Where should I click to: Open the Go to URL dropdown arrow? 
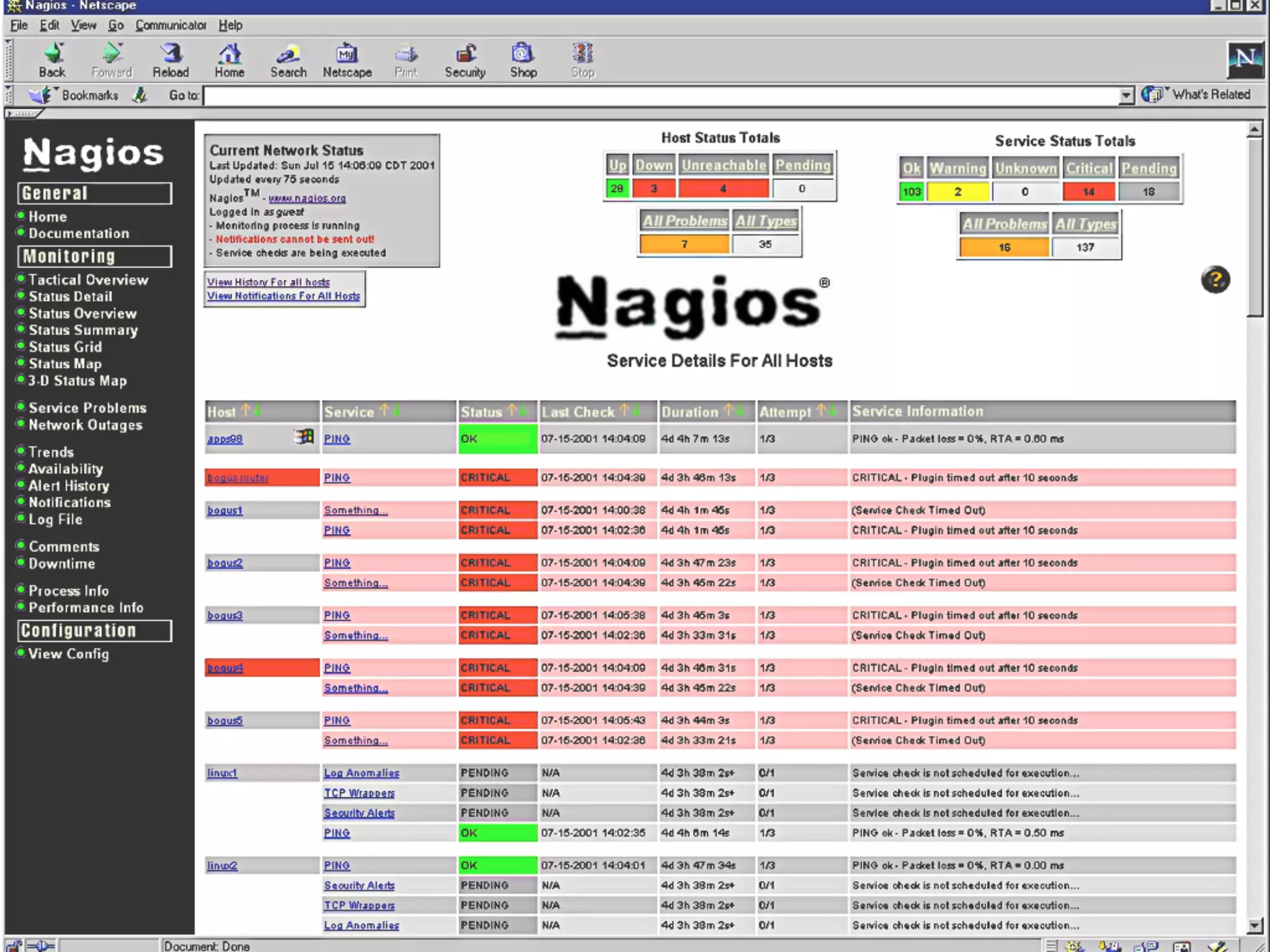(x=1126, y=96)
